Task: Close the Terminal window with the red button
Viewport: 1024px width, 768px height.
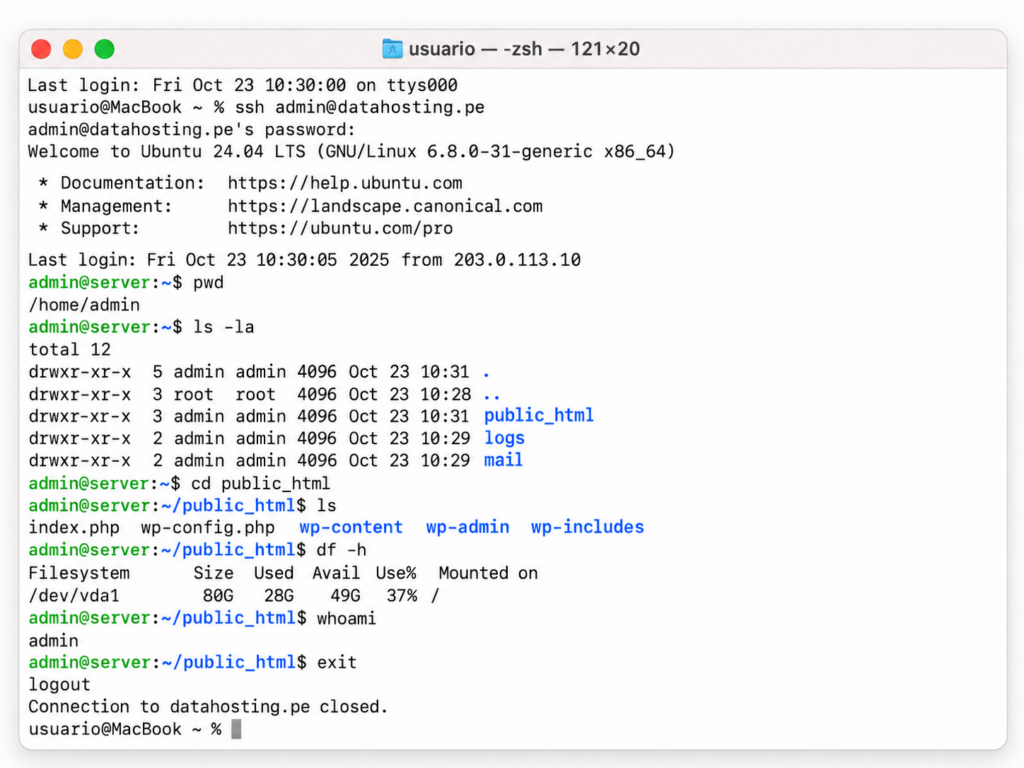Action: click(41, 49)
